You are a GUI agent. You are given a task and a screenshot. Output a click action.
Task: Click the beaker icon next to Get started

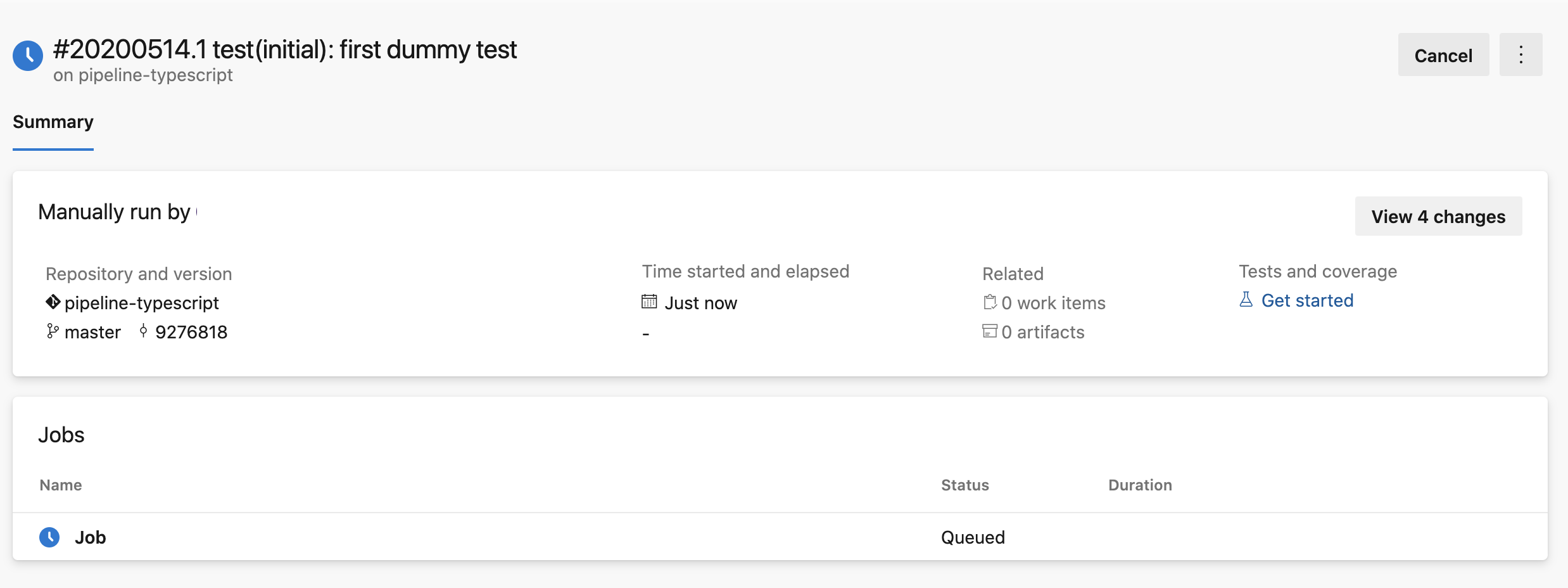point(1246,300)
